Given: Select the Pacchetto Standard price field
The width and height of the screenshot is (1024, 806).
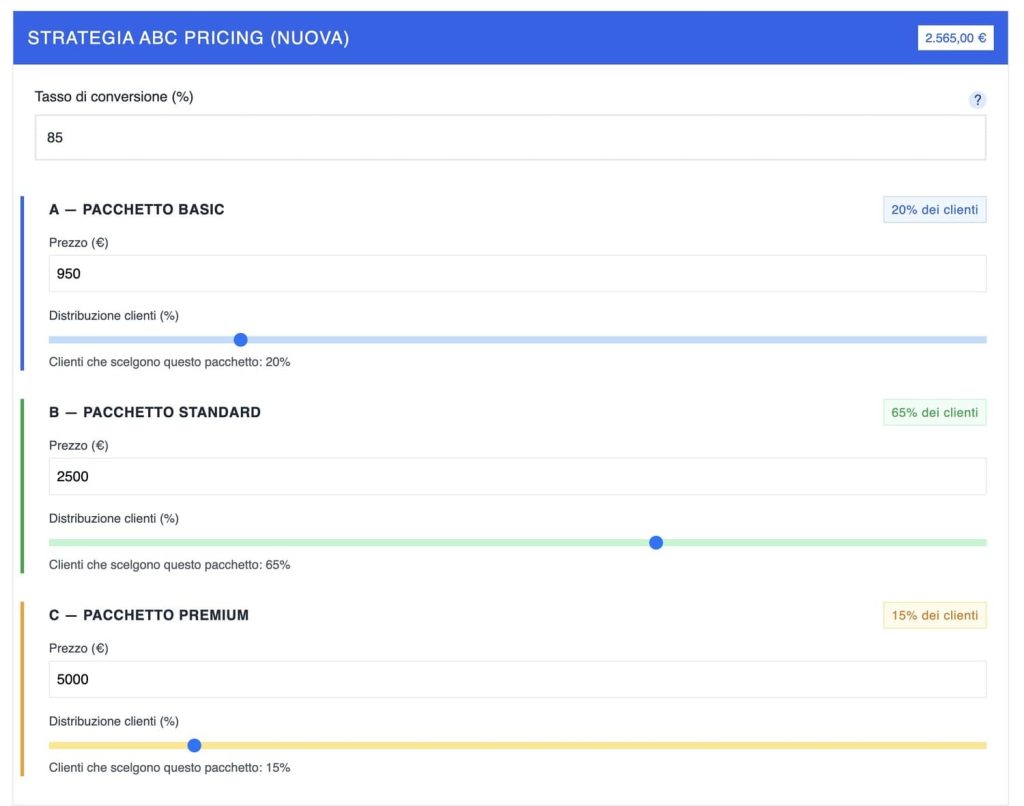Looking at the screenshot, I should [517, 476].
